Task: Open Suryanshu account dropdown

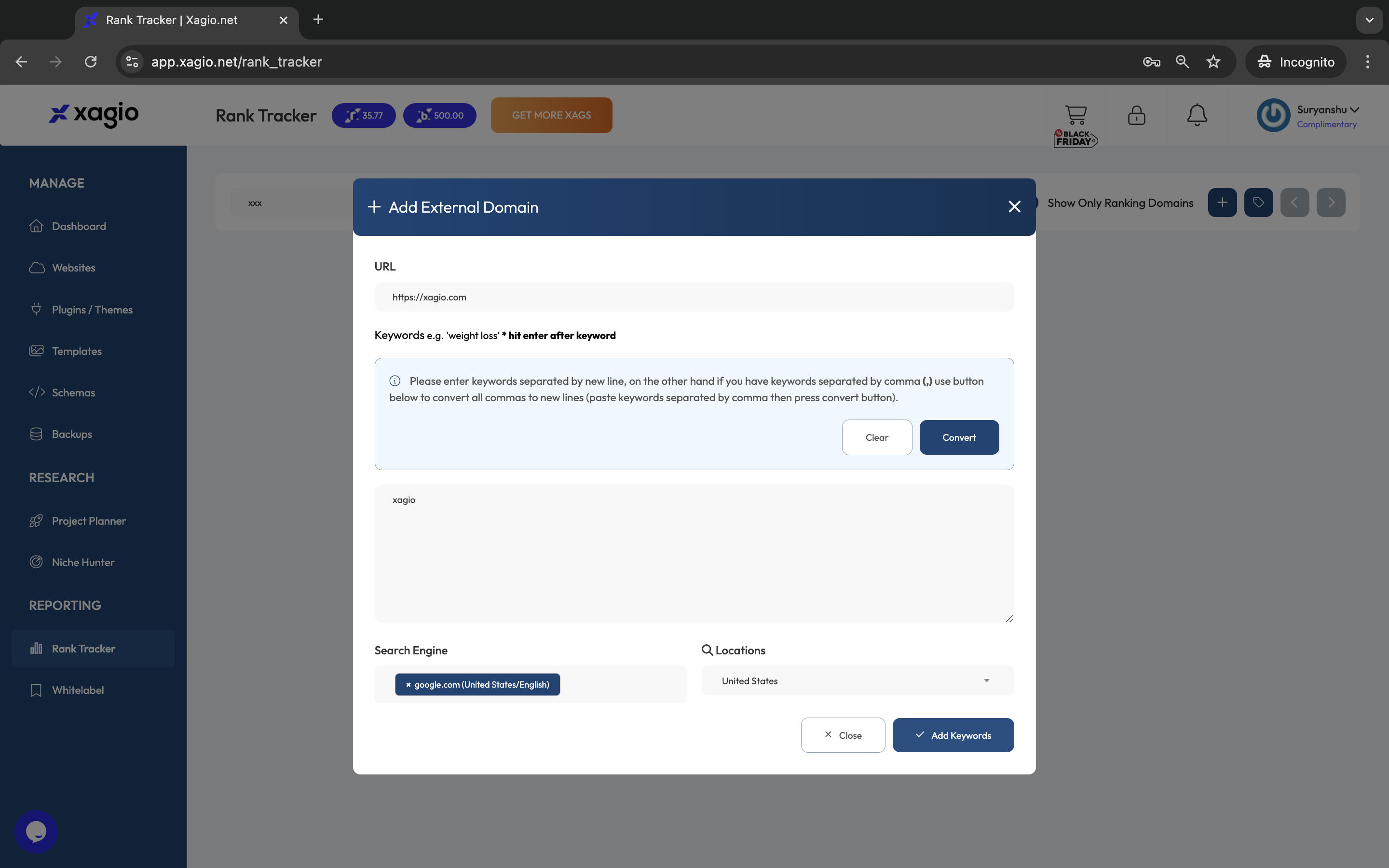Action: [x=1328, y=109]
